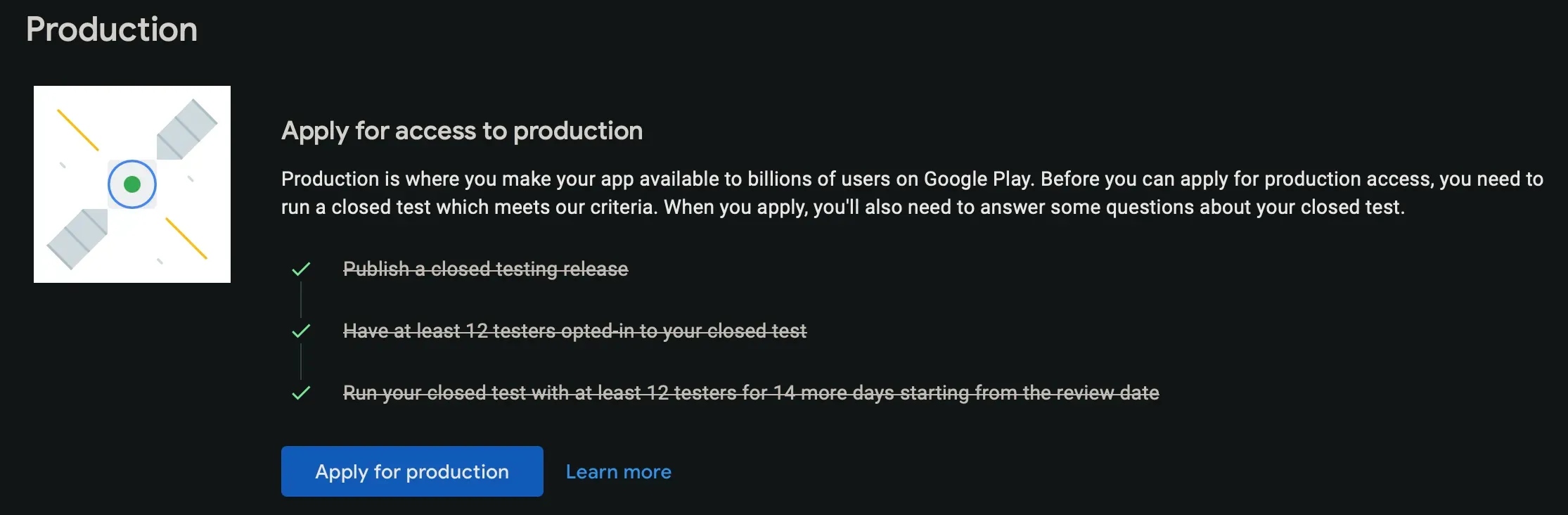
Task: Click connector line between first two checkmarks
Action: pos(301,300)
